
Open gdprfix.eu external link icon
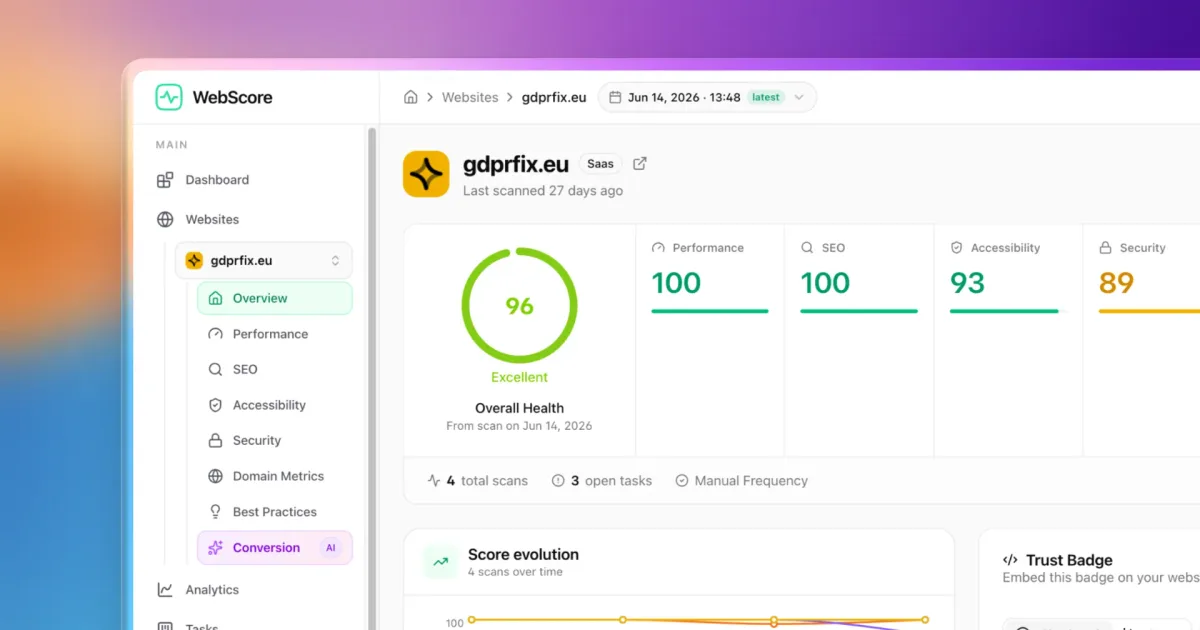click(640, 163)
